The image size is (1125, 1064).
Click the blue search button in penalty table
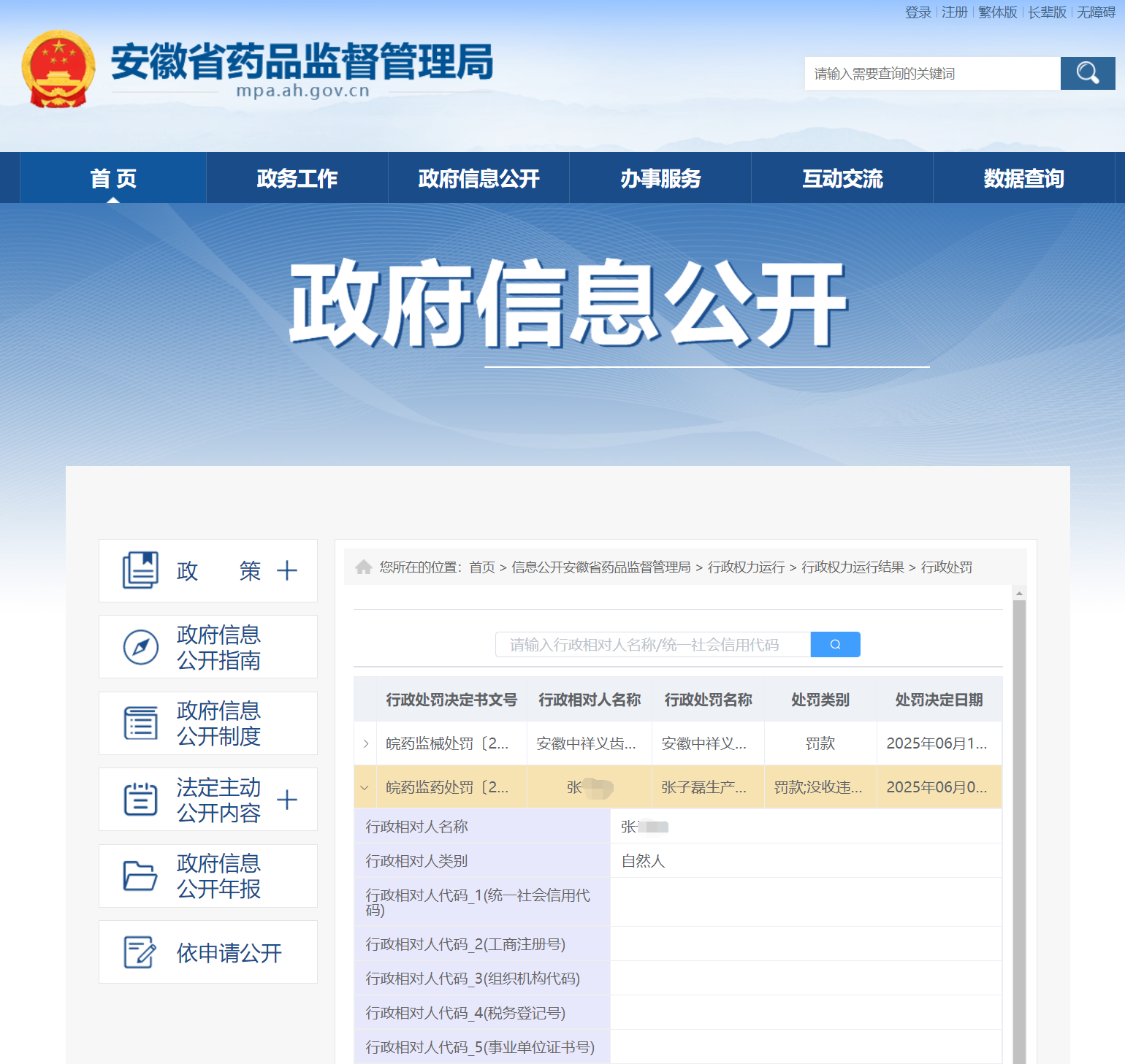836,644
